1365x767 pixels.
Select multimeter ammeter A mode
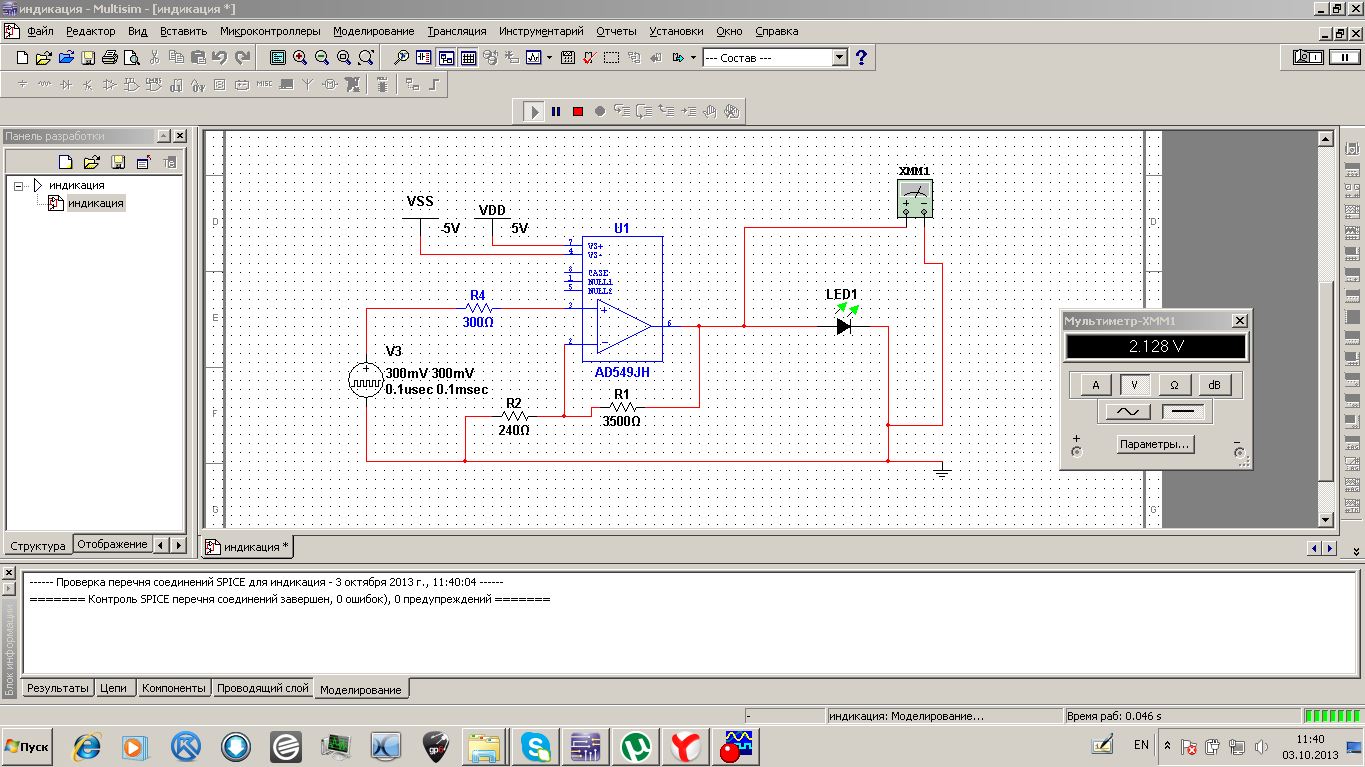tap(1095, 385)
